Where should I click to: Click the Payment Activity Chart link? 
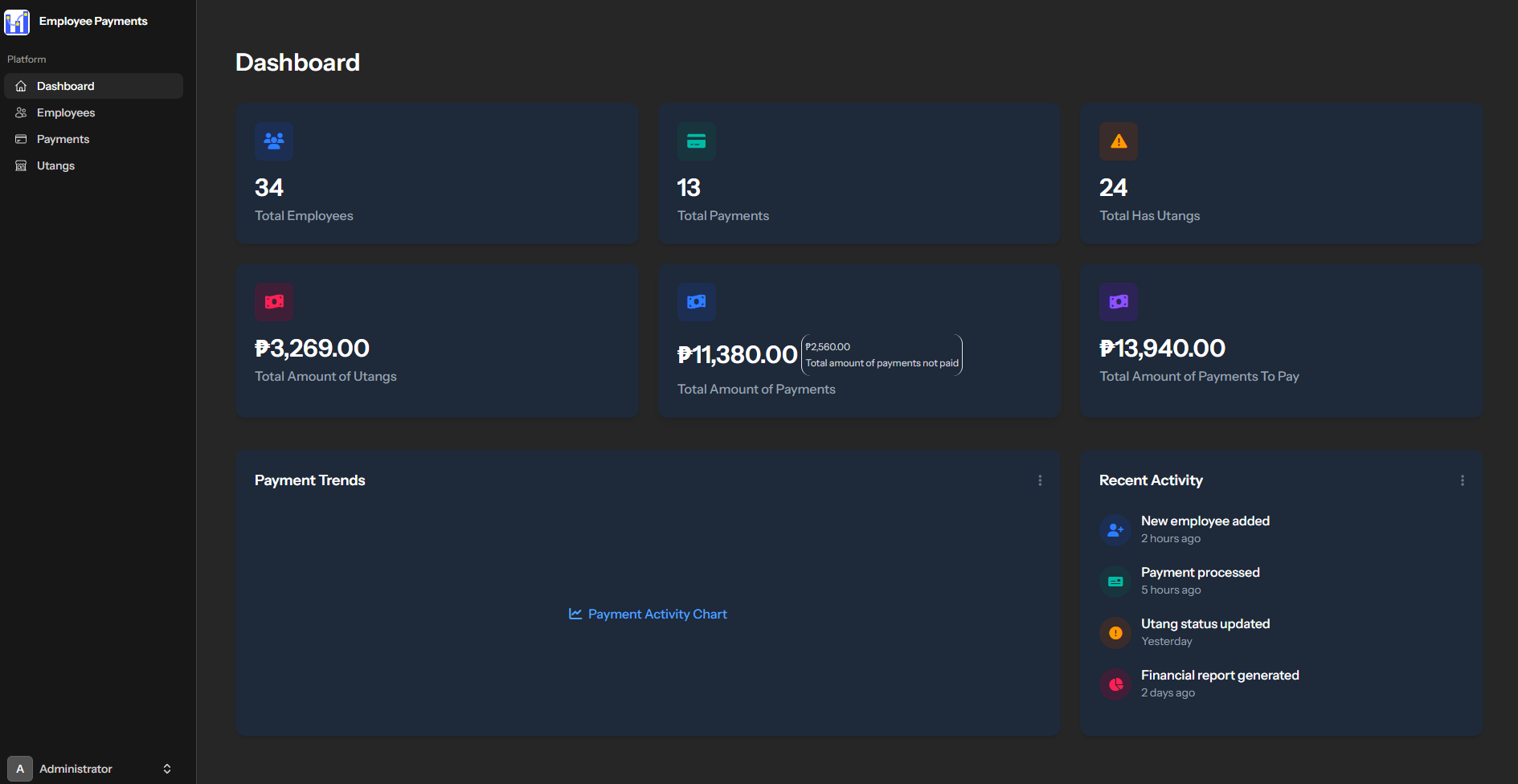(x=648, y=614)
